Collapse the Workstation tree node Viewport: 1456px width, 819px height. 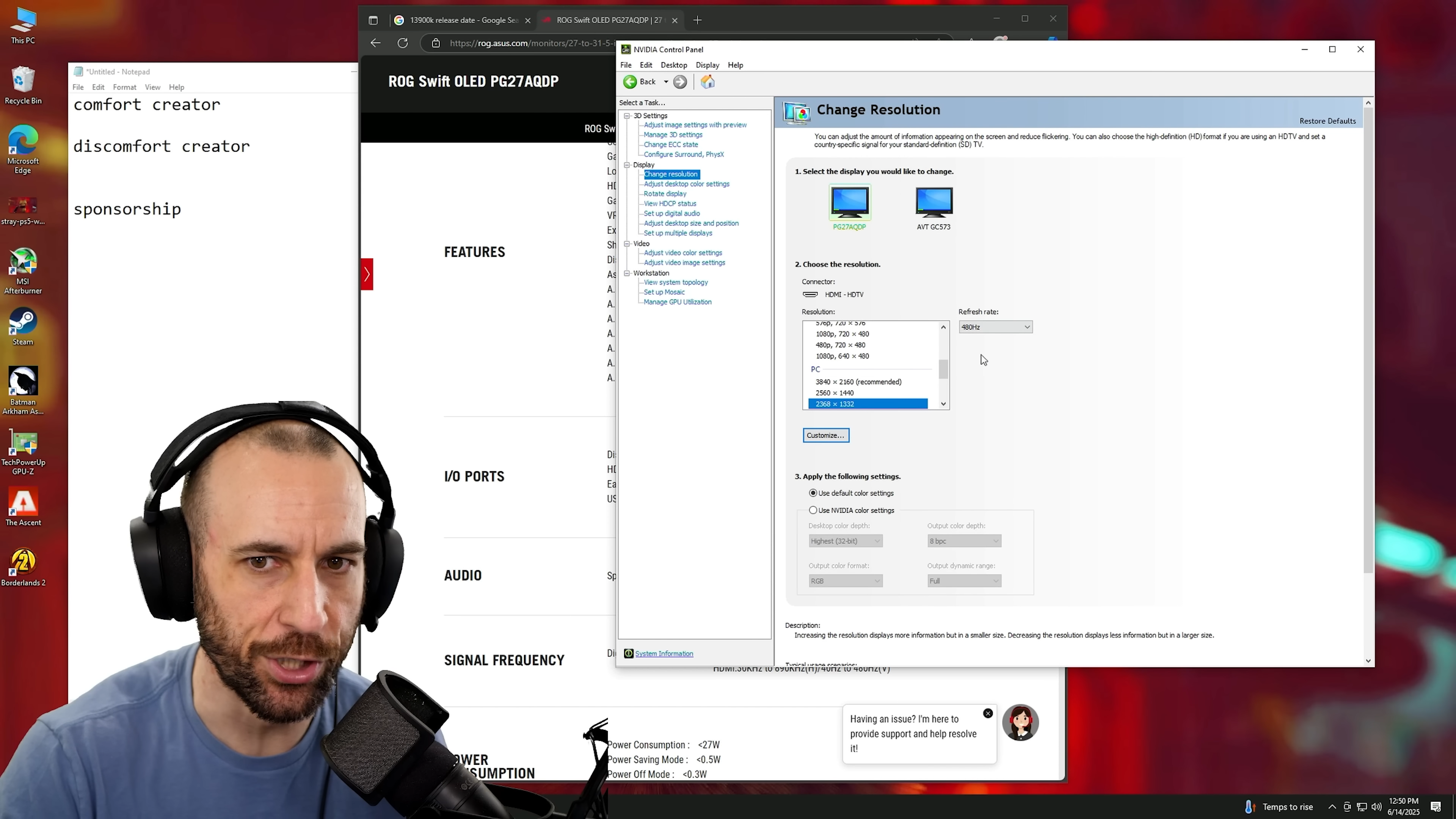pyautogui.click(x=627, y=273)
